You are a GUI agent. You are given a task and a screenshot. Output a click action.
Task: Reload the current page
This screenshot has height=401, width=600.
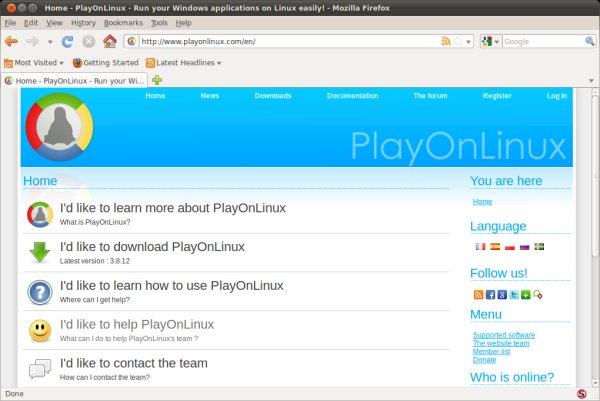click(67, 41)
